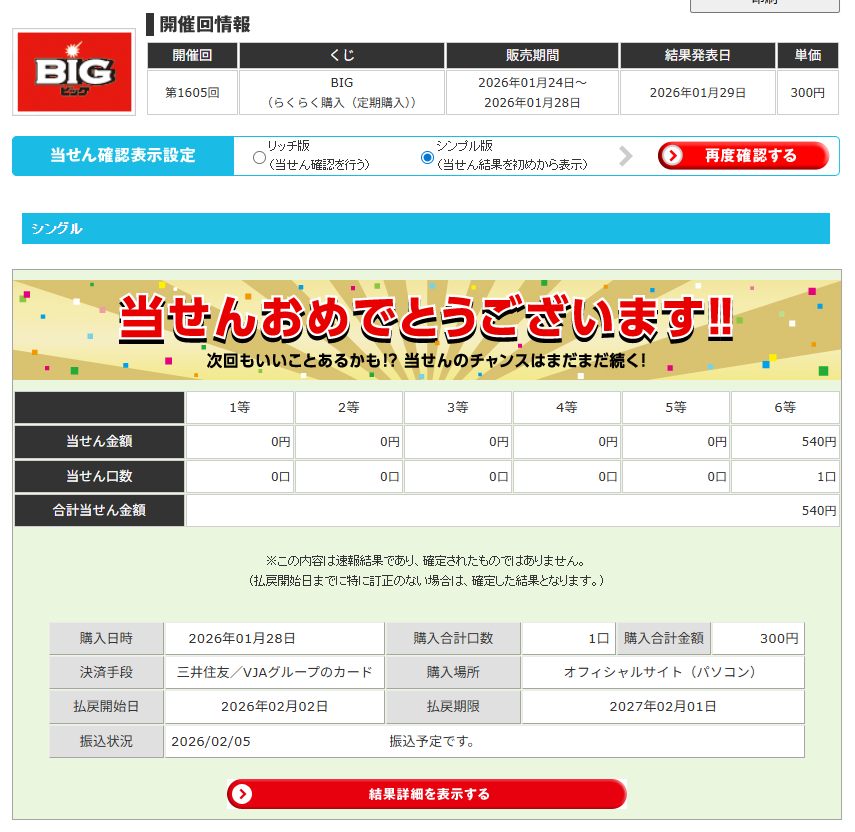855x832 pixels.
Task: Click the arrow icon on 結果詳細を表示する button
Action: click(243, 794)
